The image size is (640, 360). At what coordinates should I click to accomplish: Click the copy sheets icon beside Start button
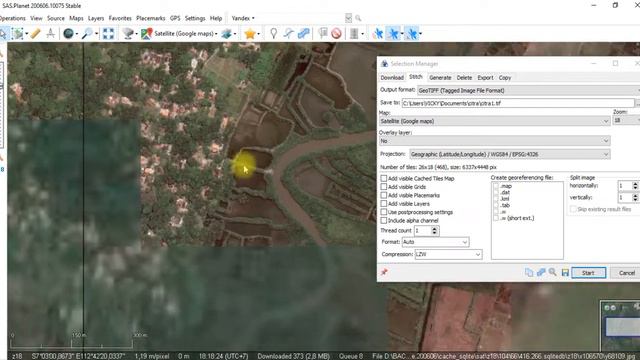tap(529, 272)
